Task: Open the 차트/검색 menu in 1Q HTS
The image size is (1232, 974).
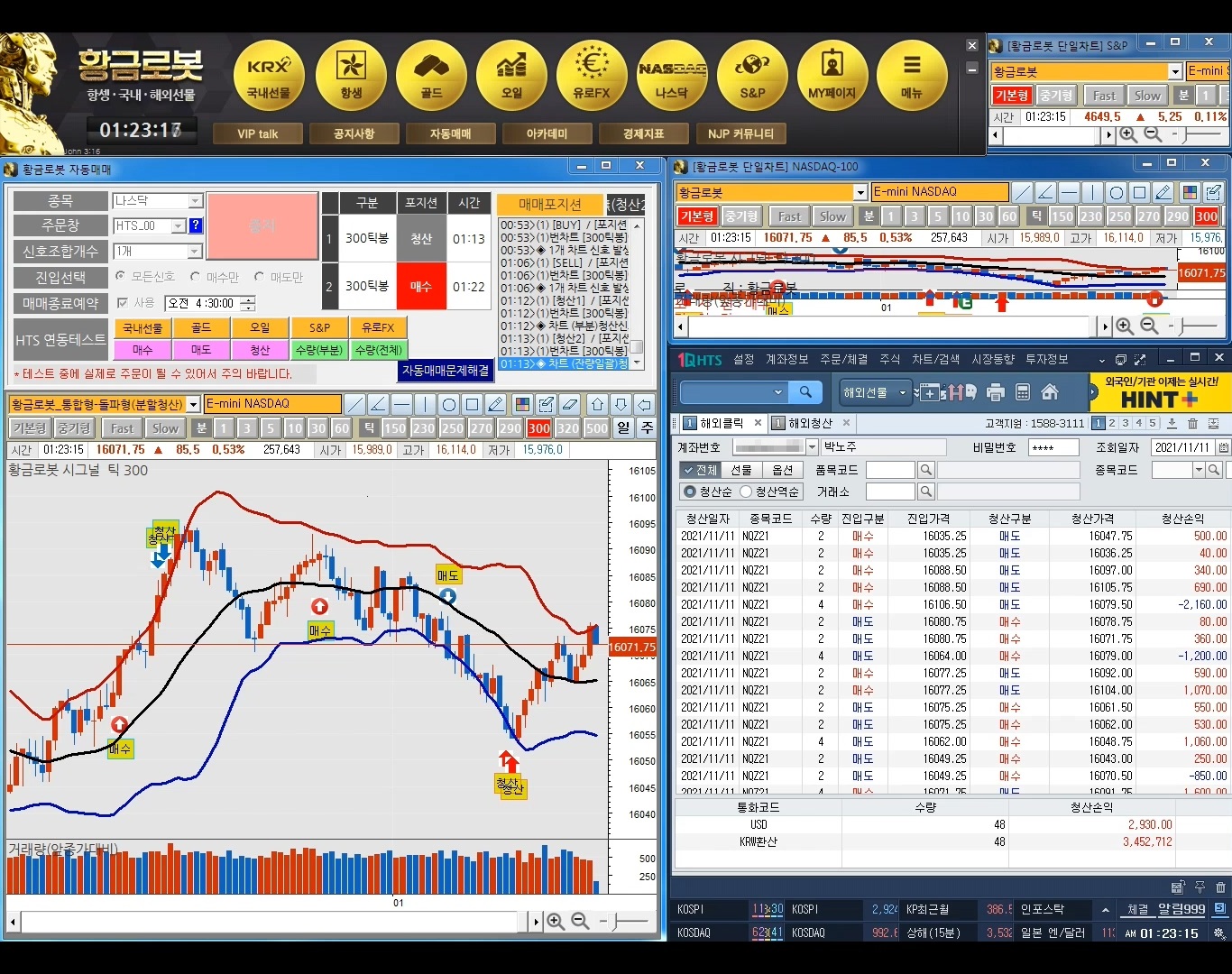Action: (x=935, y=359)
